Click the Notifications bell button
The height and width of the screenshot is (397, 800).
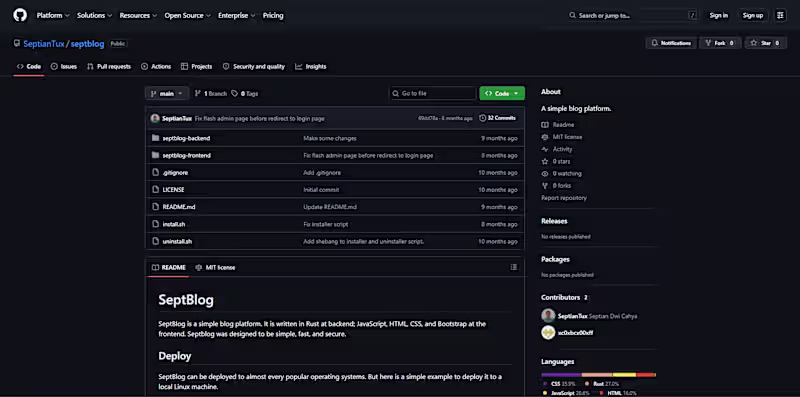point(671,43)
